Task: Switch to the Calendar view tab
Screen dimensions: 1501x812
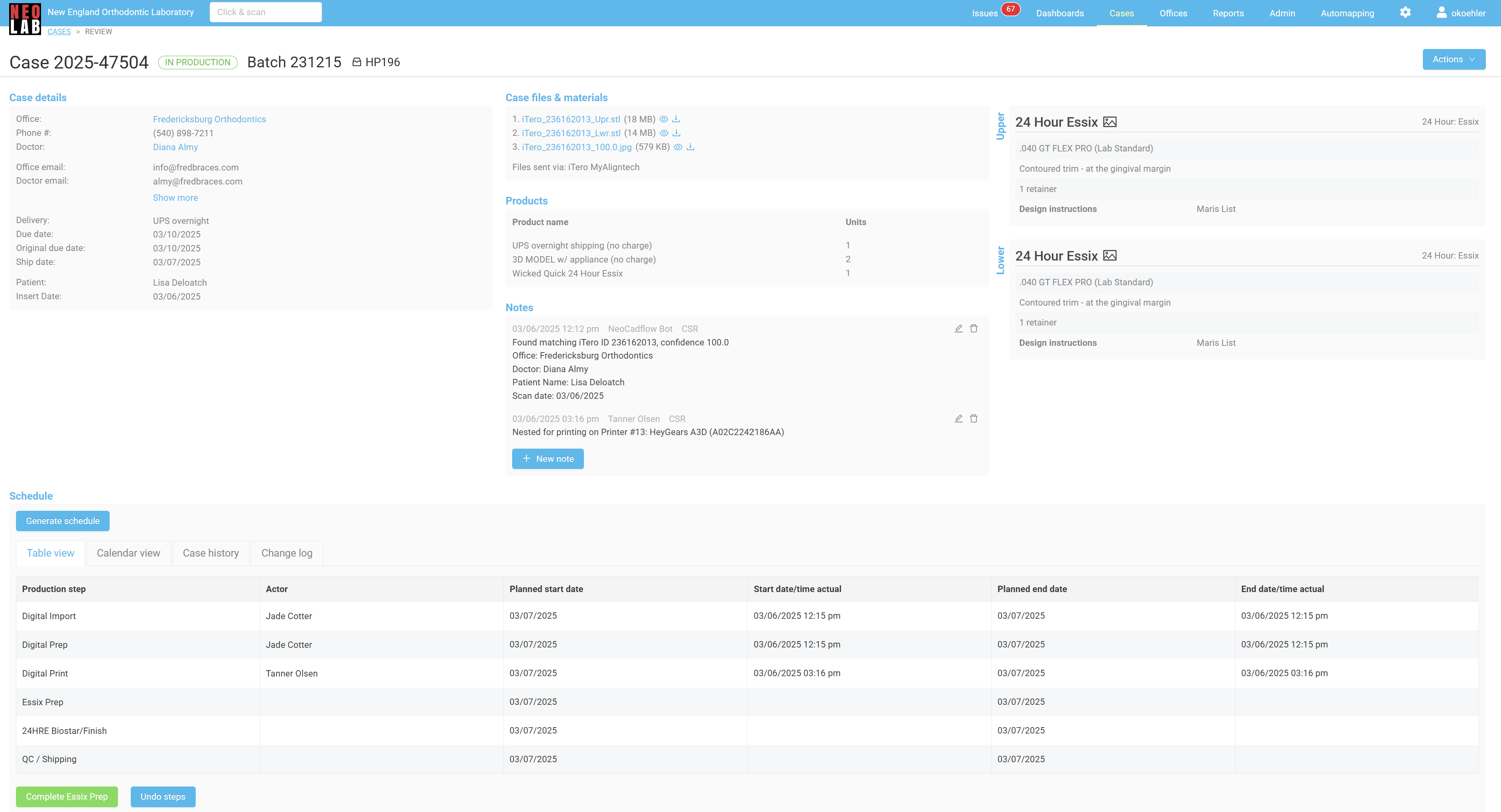Action: 128,553
